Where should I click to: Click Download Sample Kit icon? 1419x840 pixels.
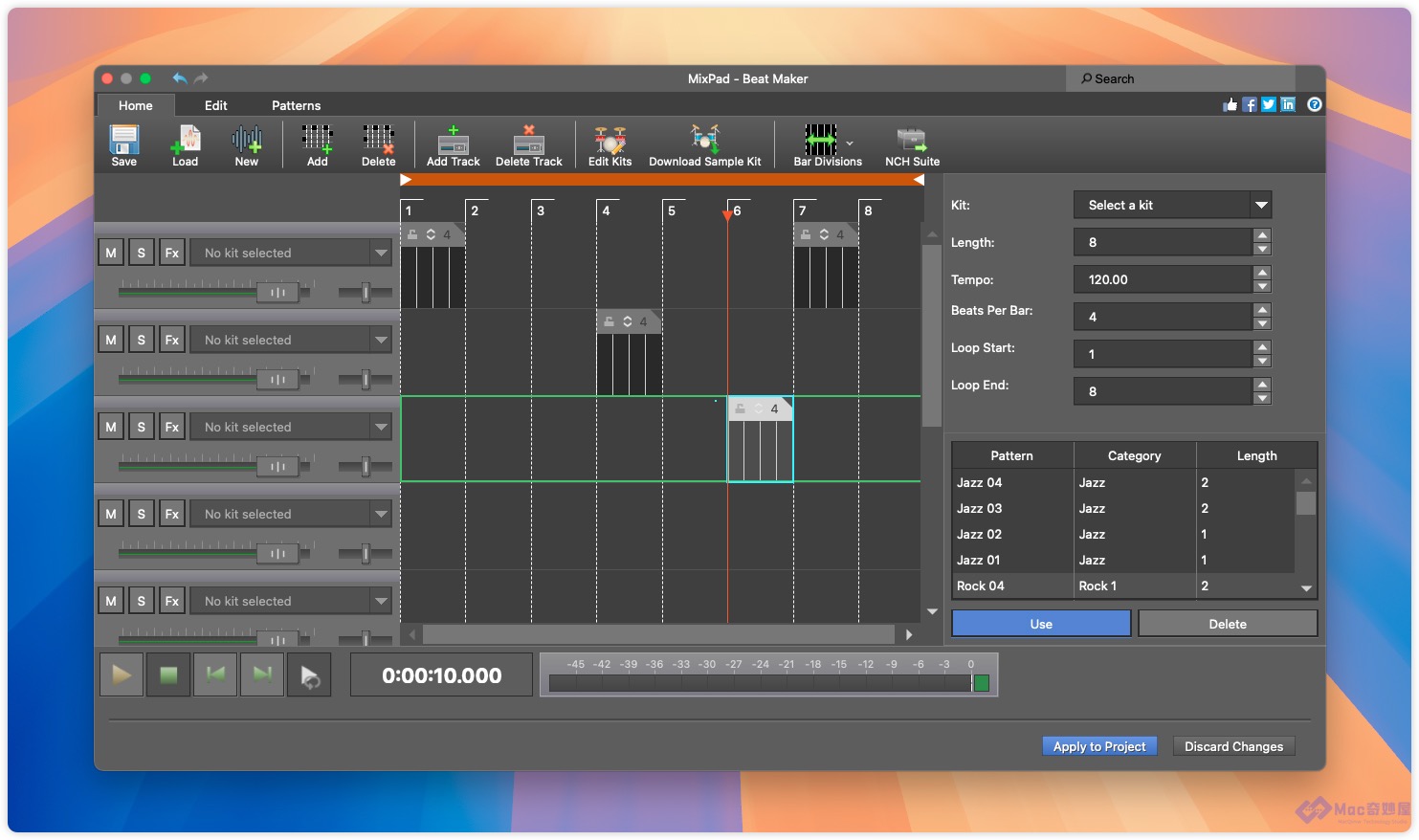tap(705, 145)
